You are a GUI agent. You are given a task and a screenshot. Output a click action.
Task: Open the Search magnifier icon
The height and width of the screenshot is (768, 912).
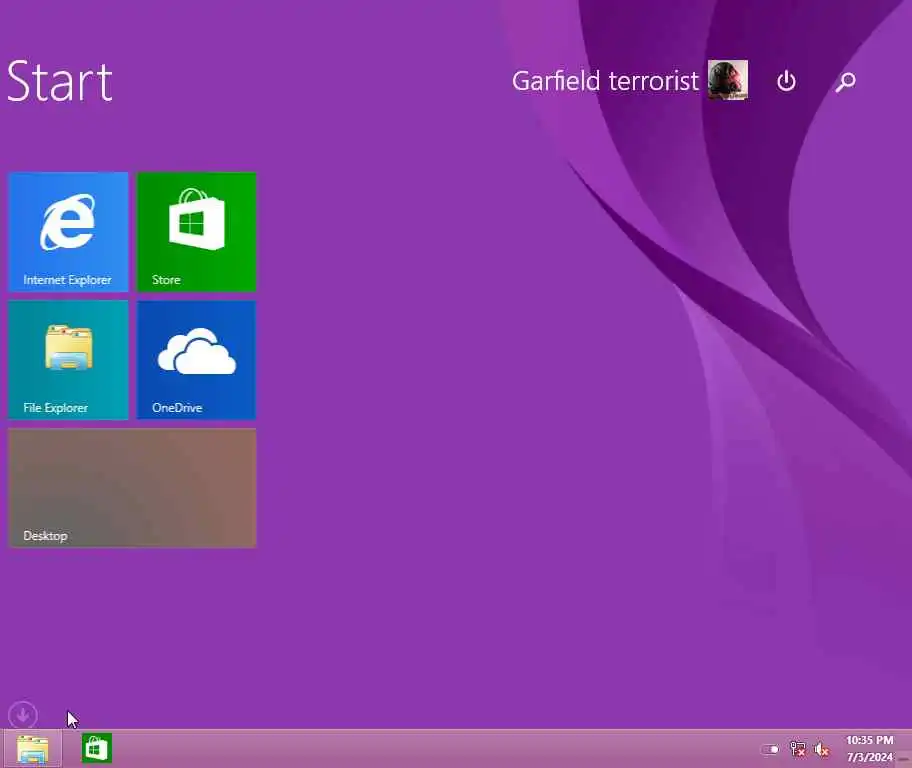click(x=845, y=81)
